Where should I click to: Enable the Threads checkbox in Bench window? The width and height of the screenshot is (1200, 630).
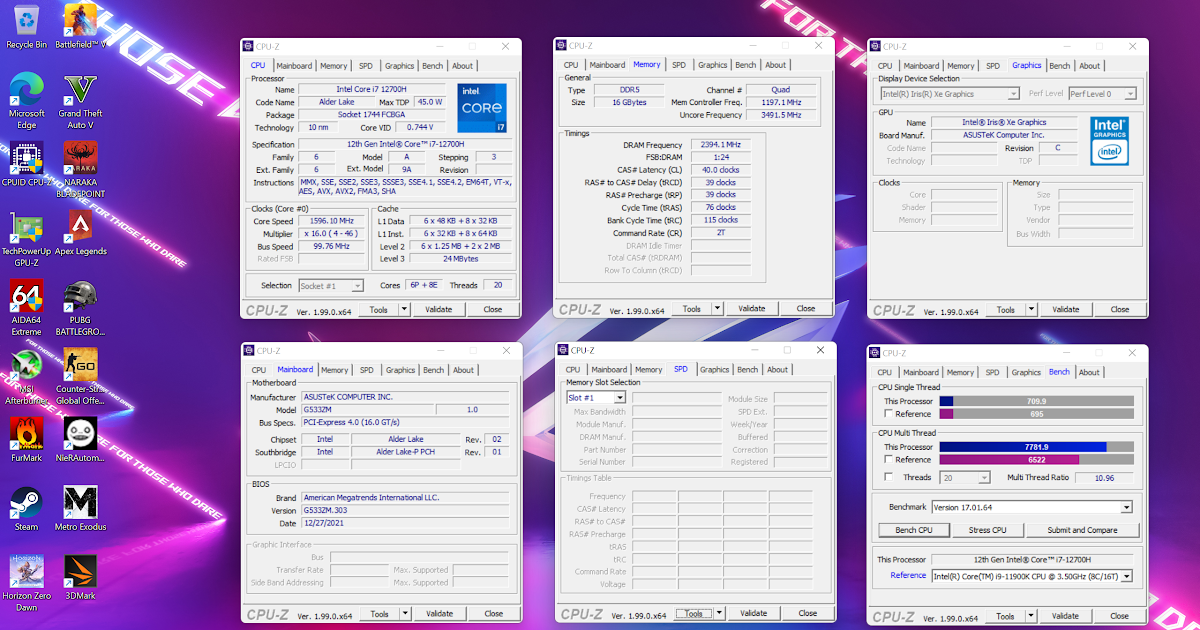coord(888,477)
